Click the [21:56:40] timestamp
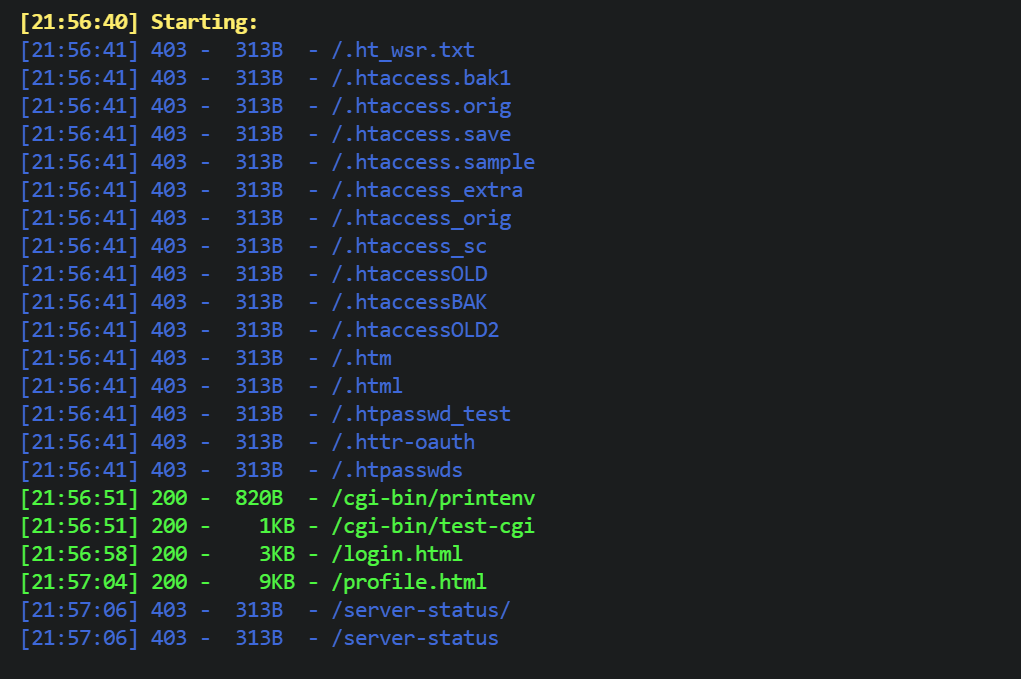 click(79, 22)
